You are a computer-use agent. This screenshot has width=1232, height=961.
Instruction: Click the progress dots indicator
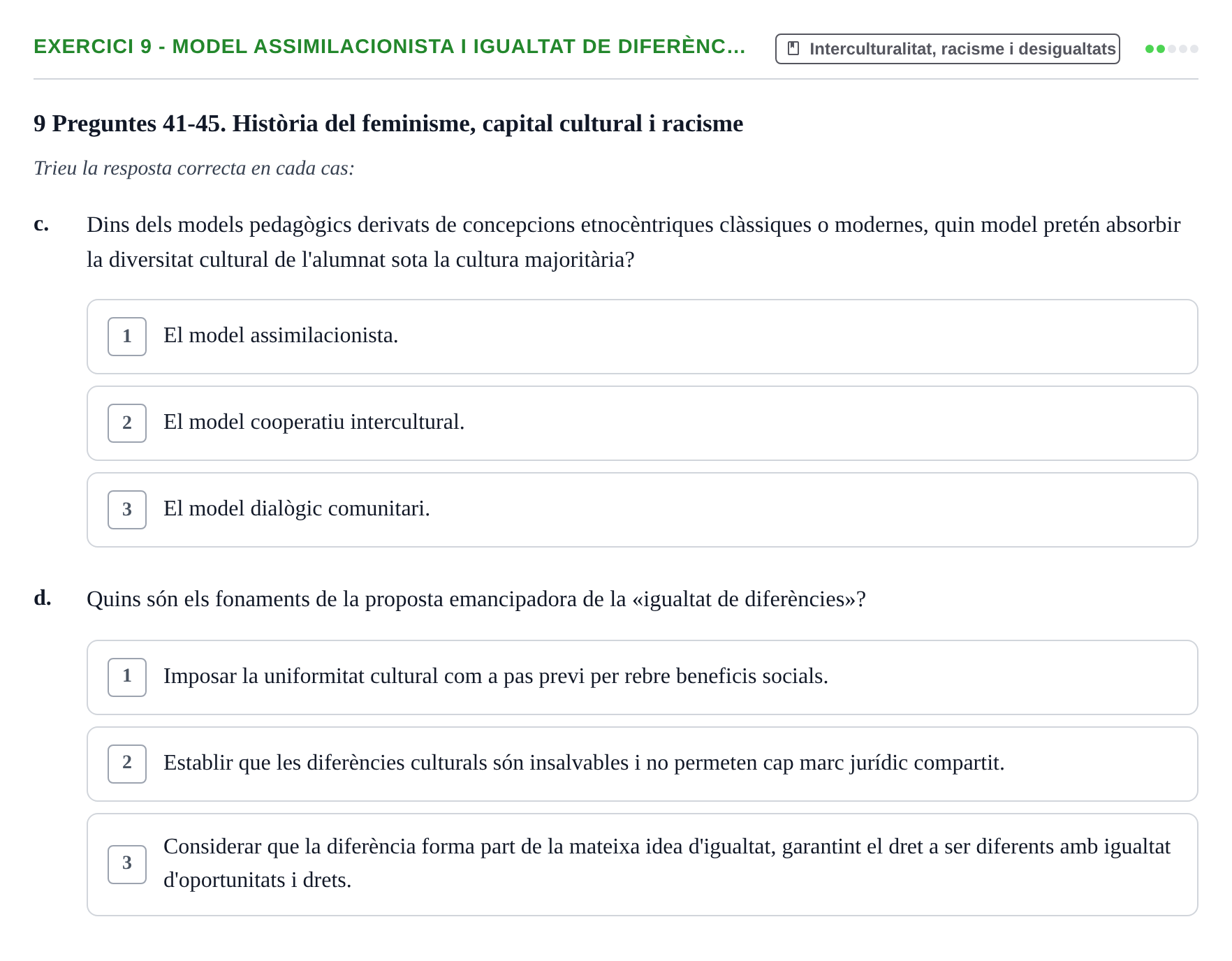pyautogui.click(x=1172, y=49)
